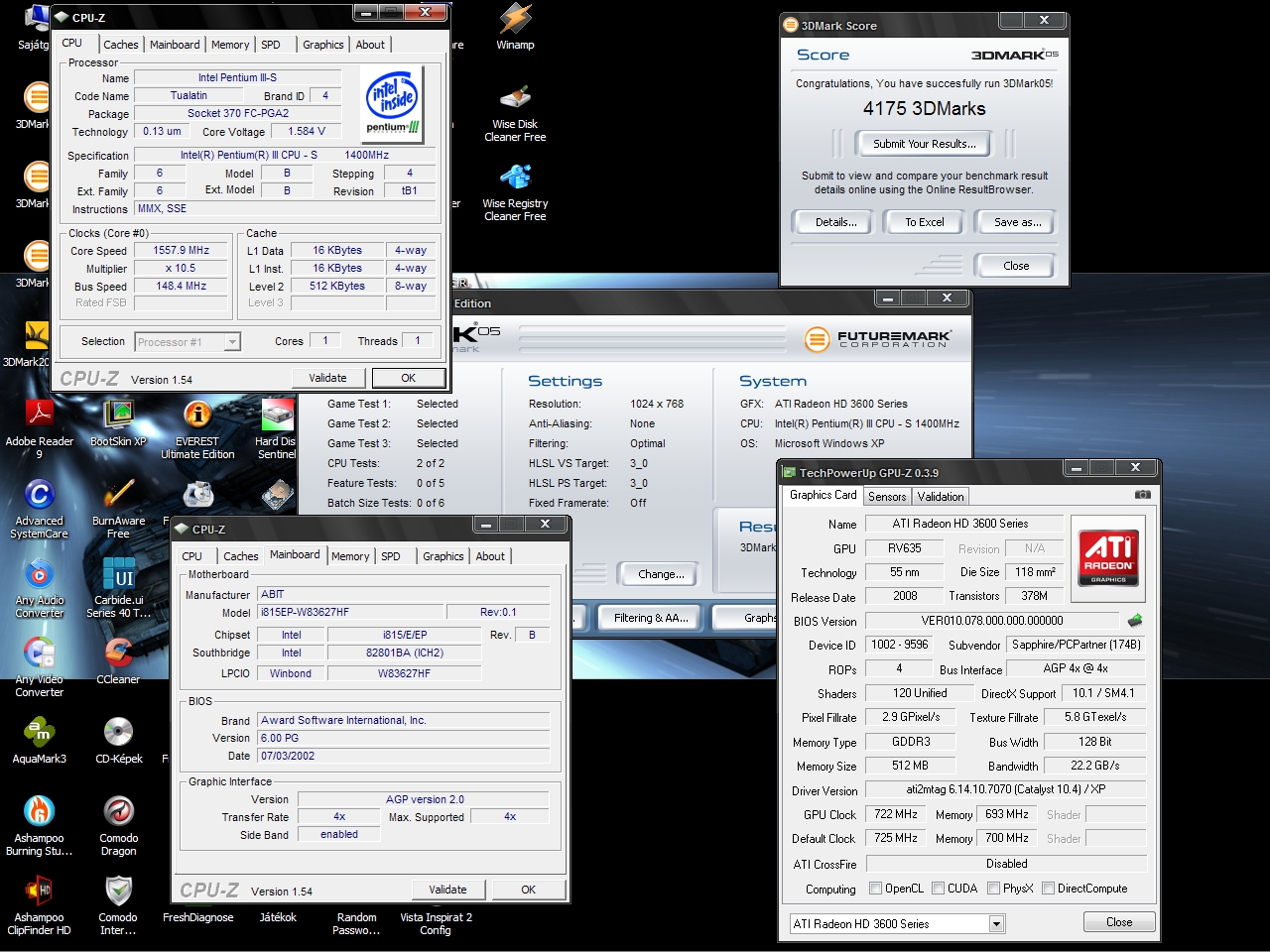Click the Intel Pentium III-S name field
Image resolution: width=1270 pixels, height=952 pixels.
[238, 77]
